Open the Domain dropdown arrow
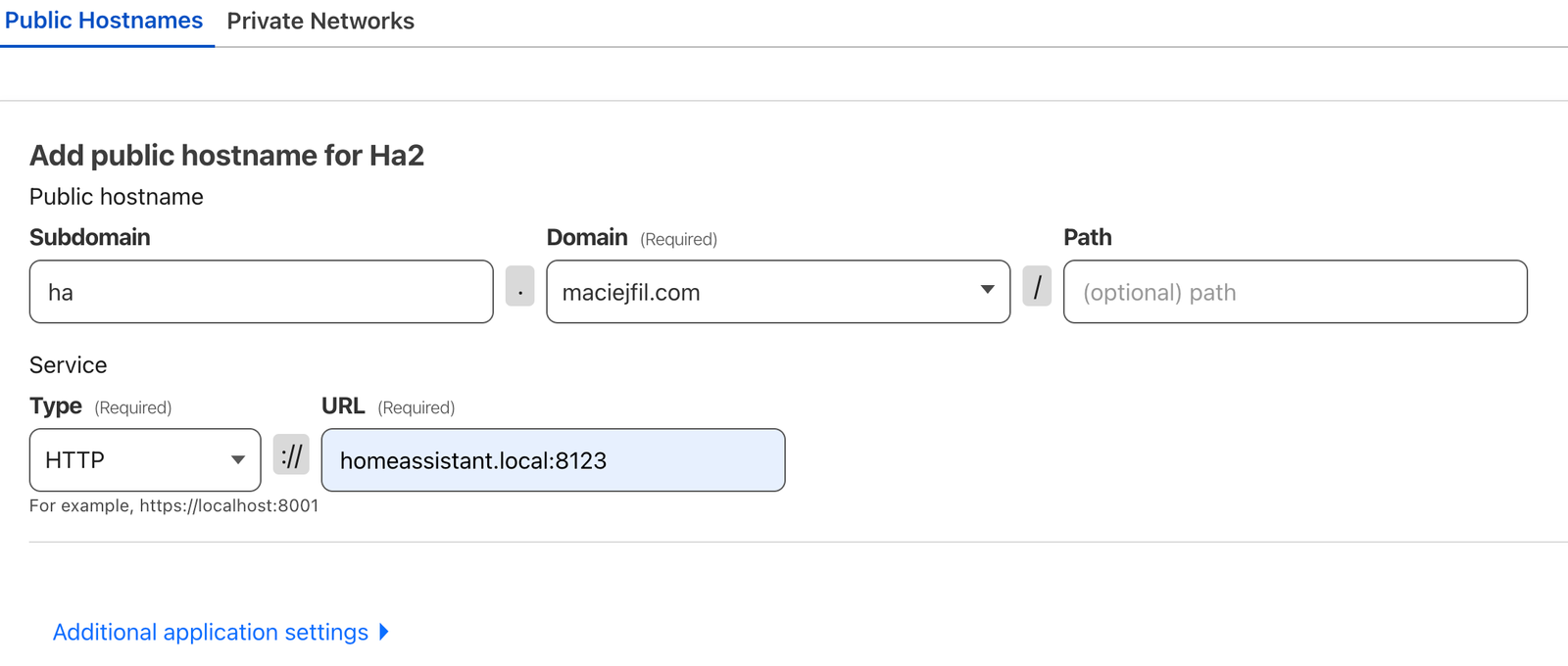This screenshot has height=666, width=1568. tap(987, 291)
